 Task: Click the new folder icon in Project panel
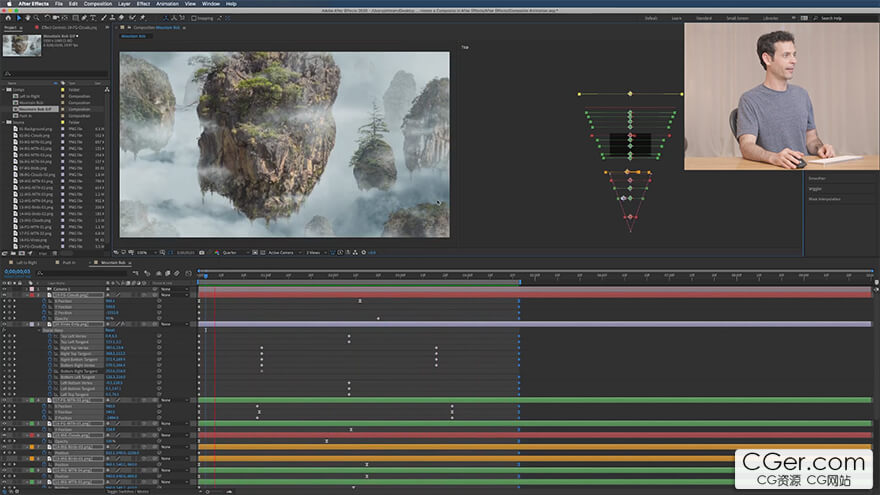coord(13,253)
